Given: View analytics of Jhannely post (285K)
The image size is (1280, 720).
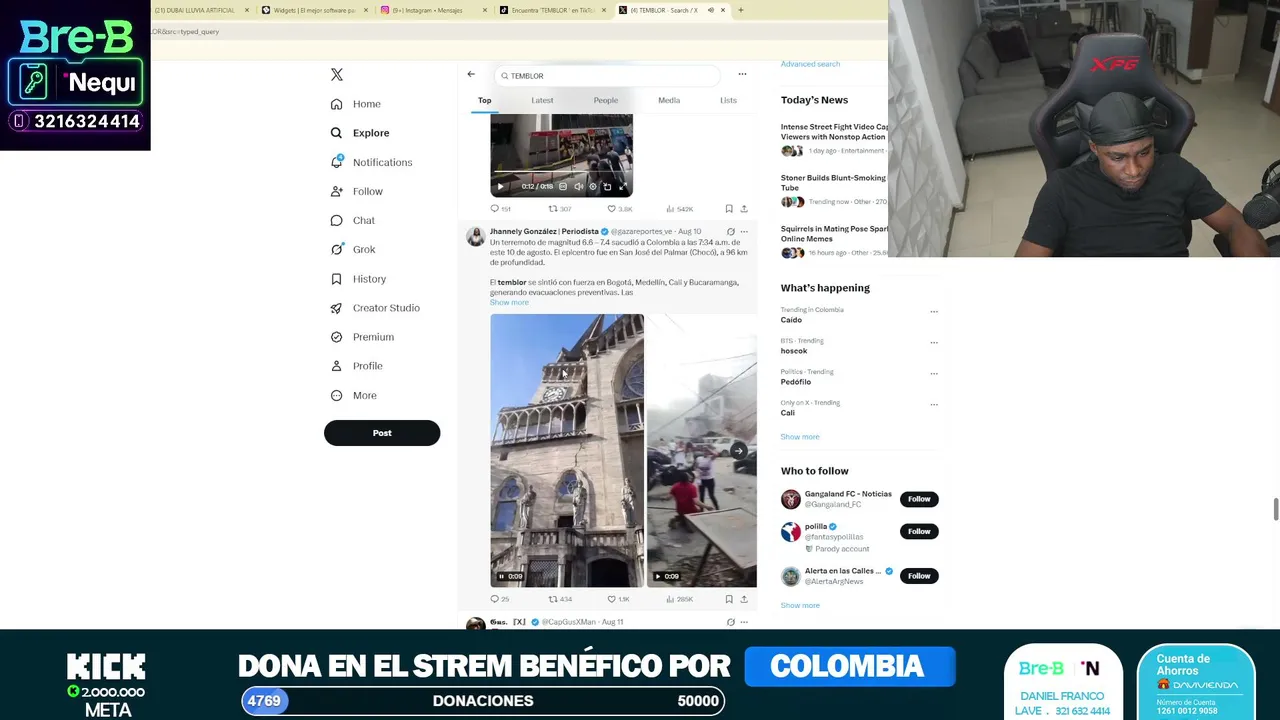Looking at the screenshot, I should (x=680, y=599).
